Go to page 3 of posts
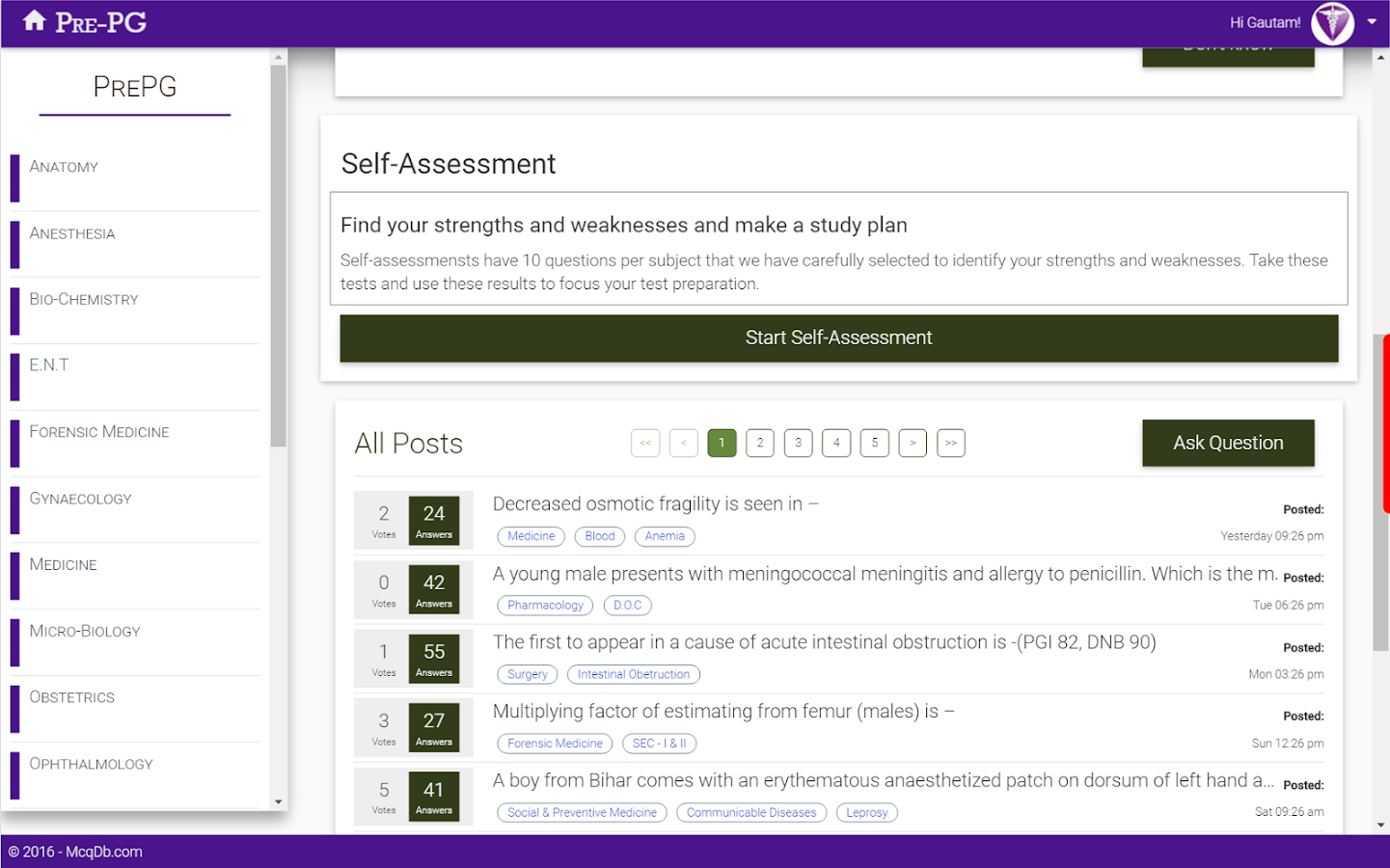 (798, 443)
